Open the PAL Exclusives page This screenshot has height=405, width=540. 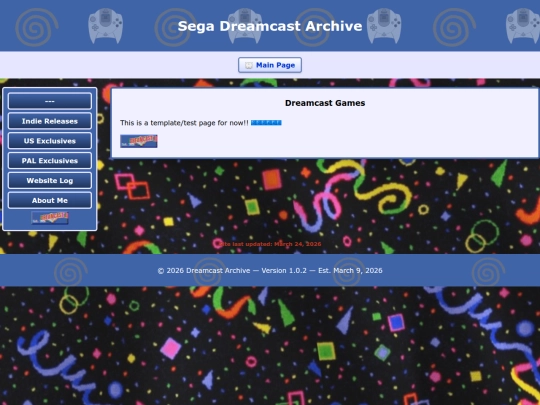coord(50,161)
